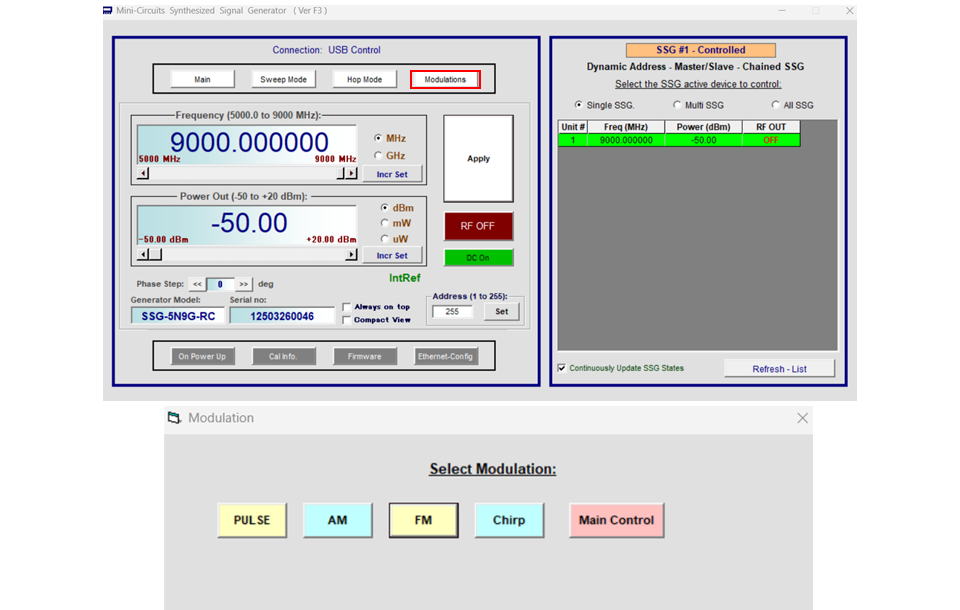960x610 pixels.
Task: Close the Modulation dialog
Action: point(803,418)
